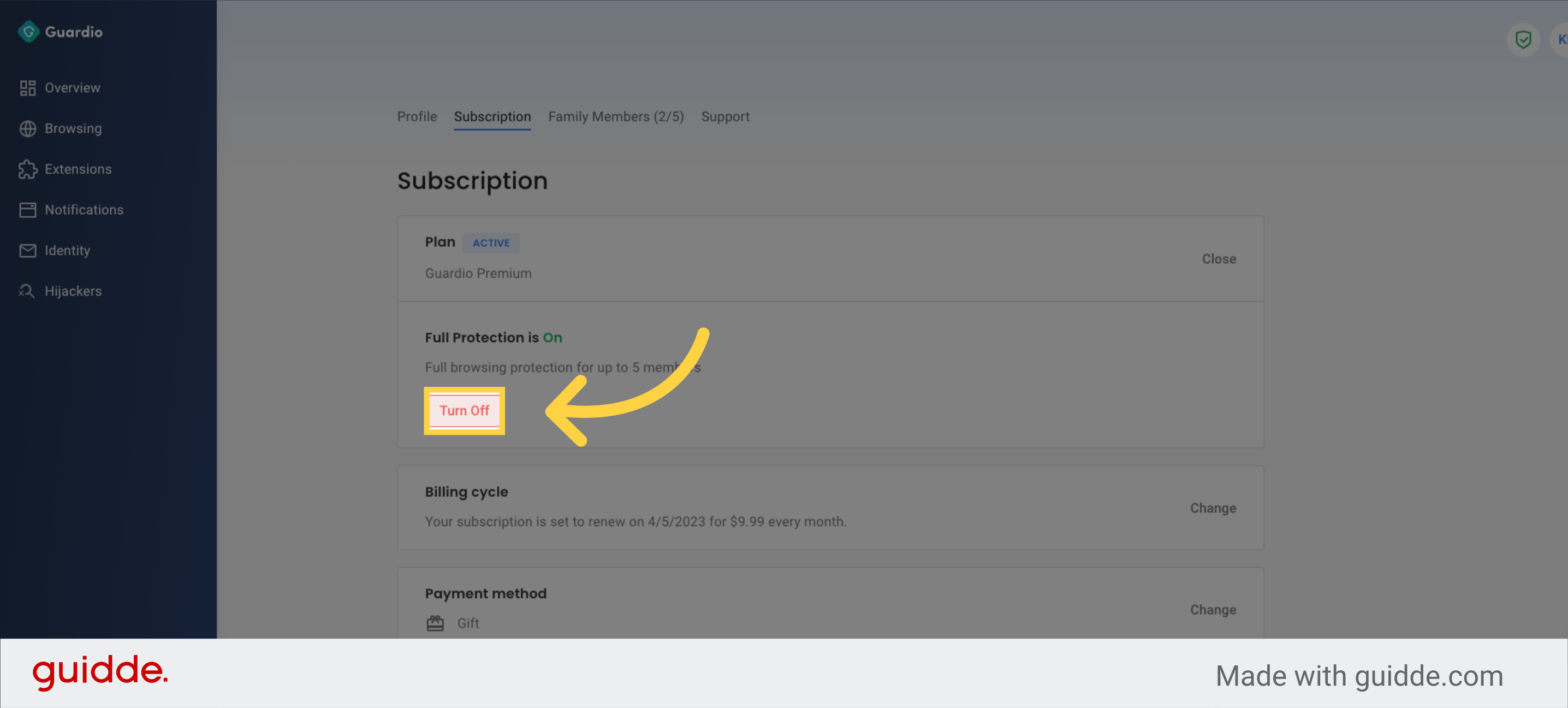Open Hijackers text in the sidebar
The image size is (1568, 708).
coord(73,291)
